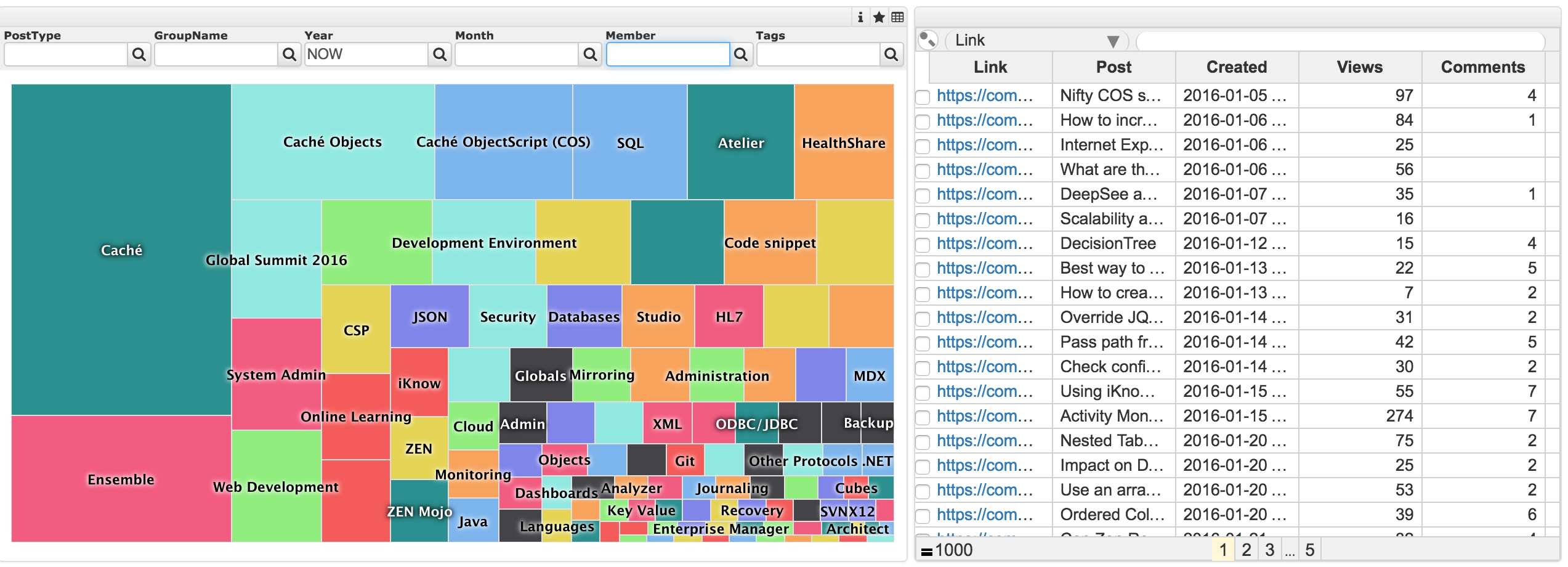The image size is (1568, 567).
Task: Select the HealthShare treemap tile
Action: pyautogui.click(x=844, y=142)
